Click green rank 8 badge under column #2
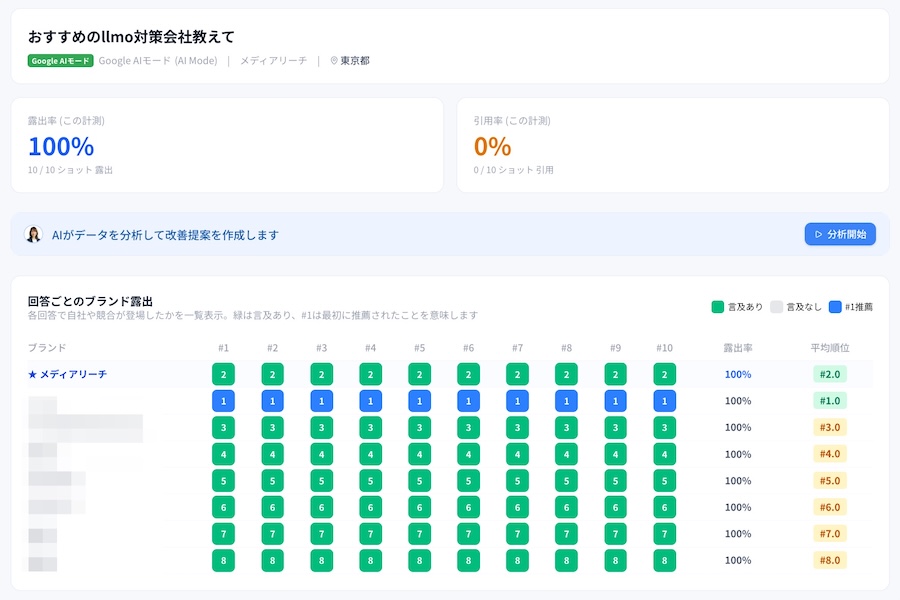 (x=273, y=560)
